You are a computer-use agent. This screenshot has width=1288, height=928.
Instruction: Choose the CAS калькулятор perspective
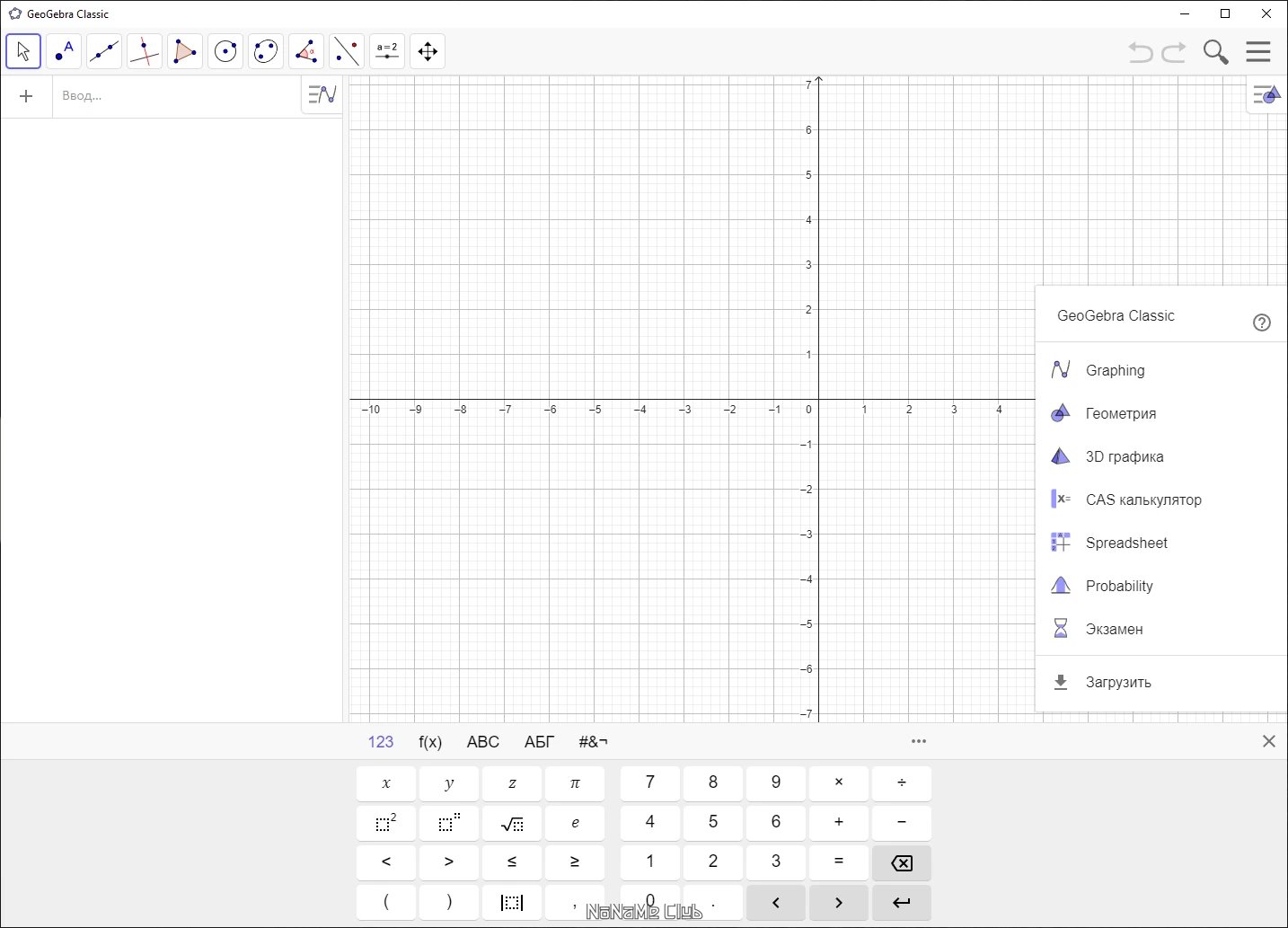1161,499
